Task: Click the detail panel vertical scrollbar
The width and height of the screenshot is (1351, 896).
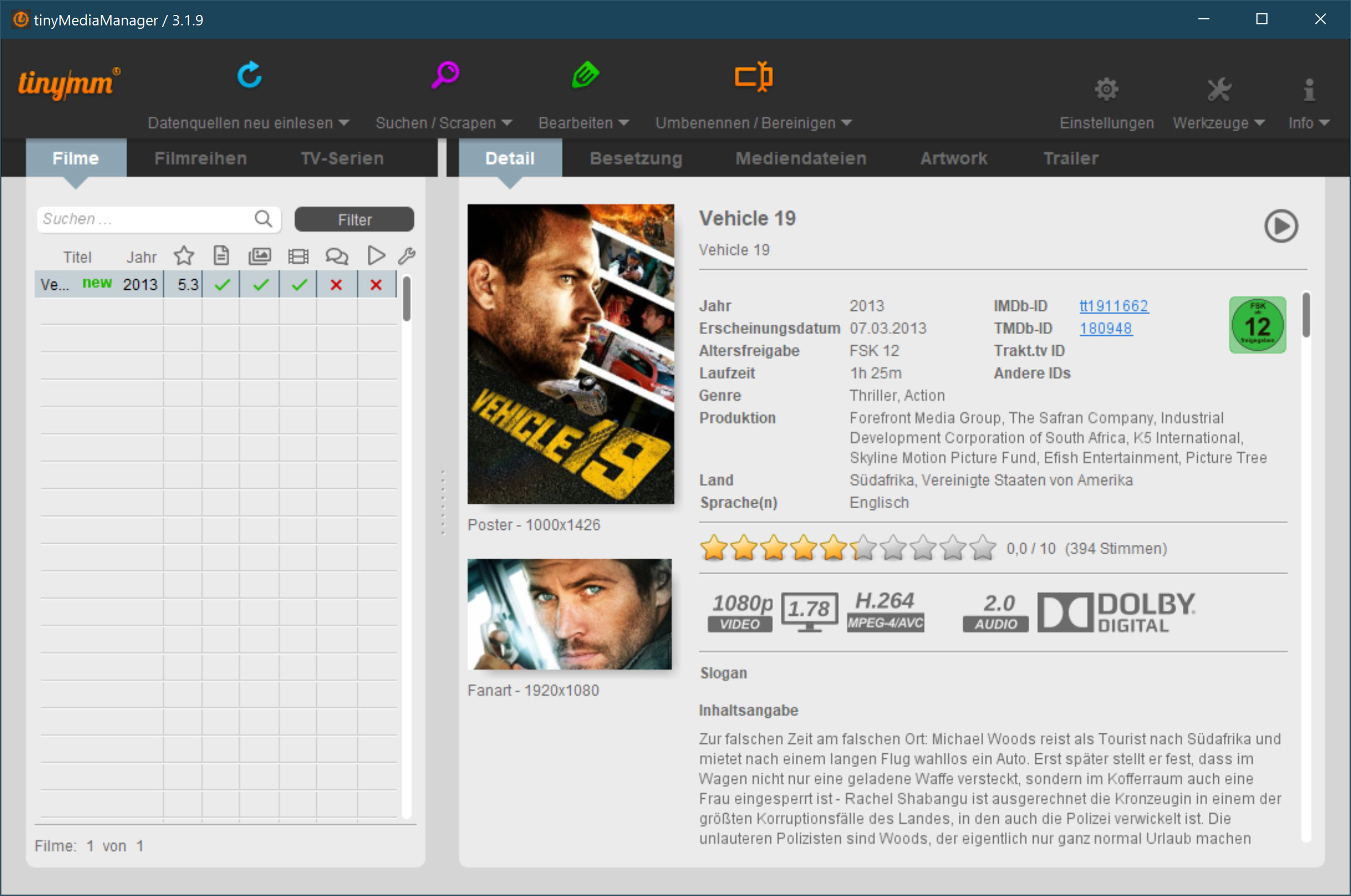Action: pos(1306,315)
